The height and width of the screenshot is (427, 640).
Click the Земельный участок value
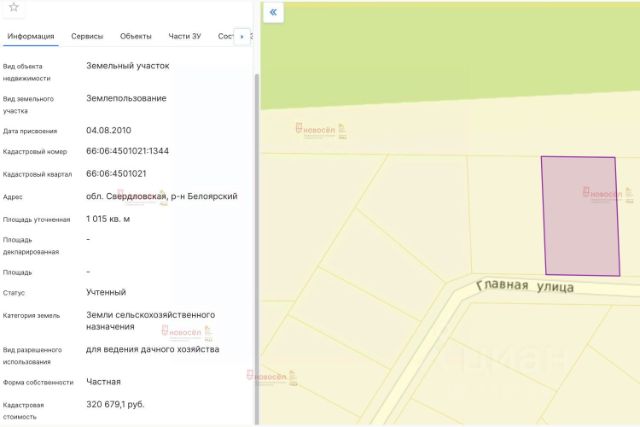(x=127, y=66)
